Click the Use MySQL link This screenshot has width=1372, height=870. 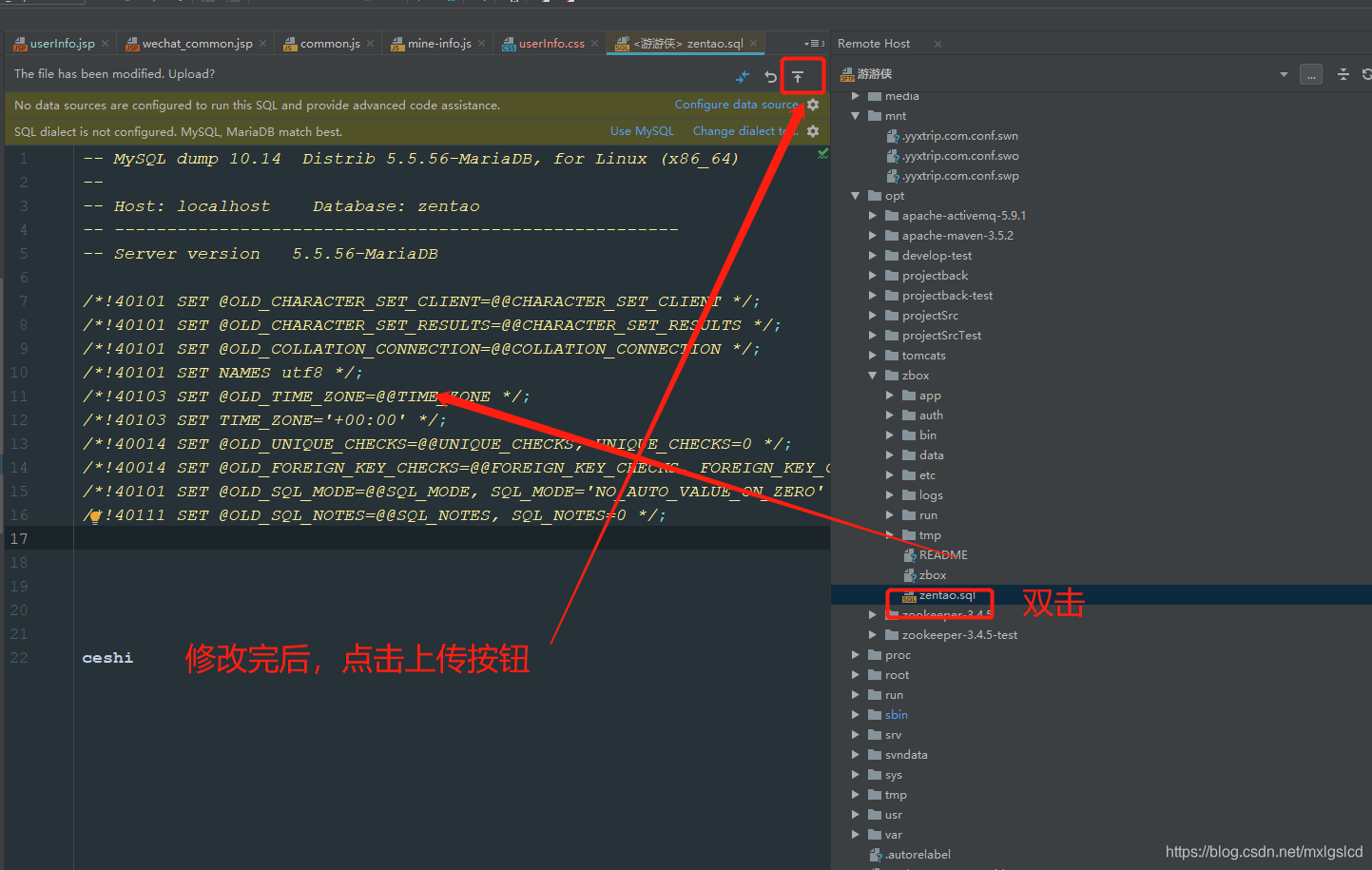pos(642,131)
